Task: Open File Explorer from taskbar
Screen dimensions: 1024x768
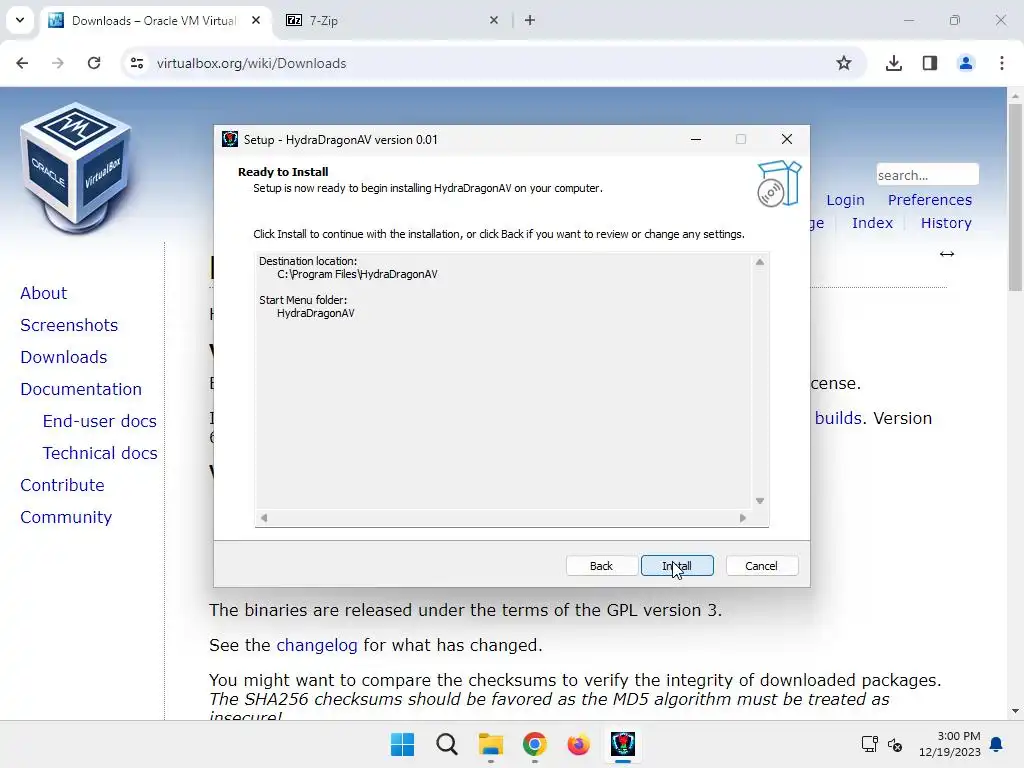Action: click(490, 744)
